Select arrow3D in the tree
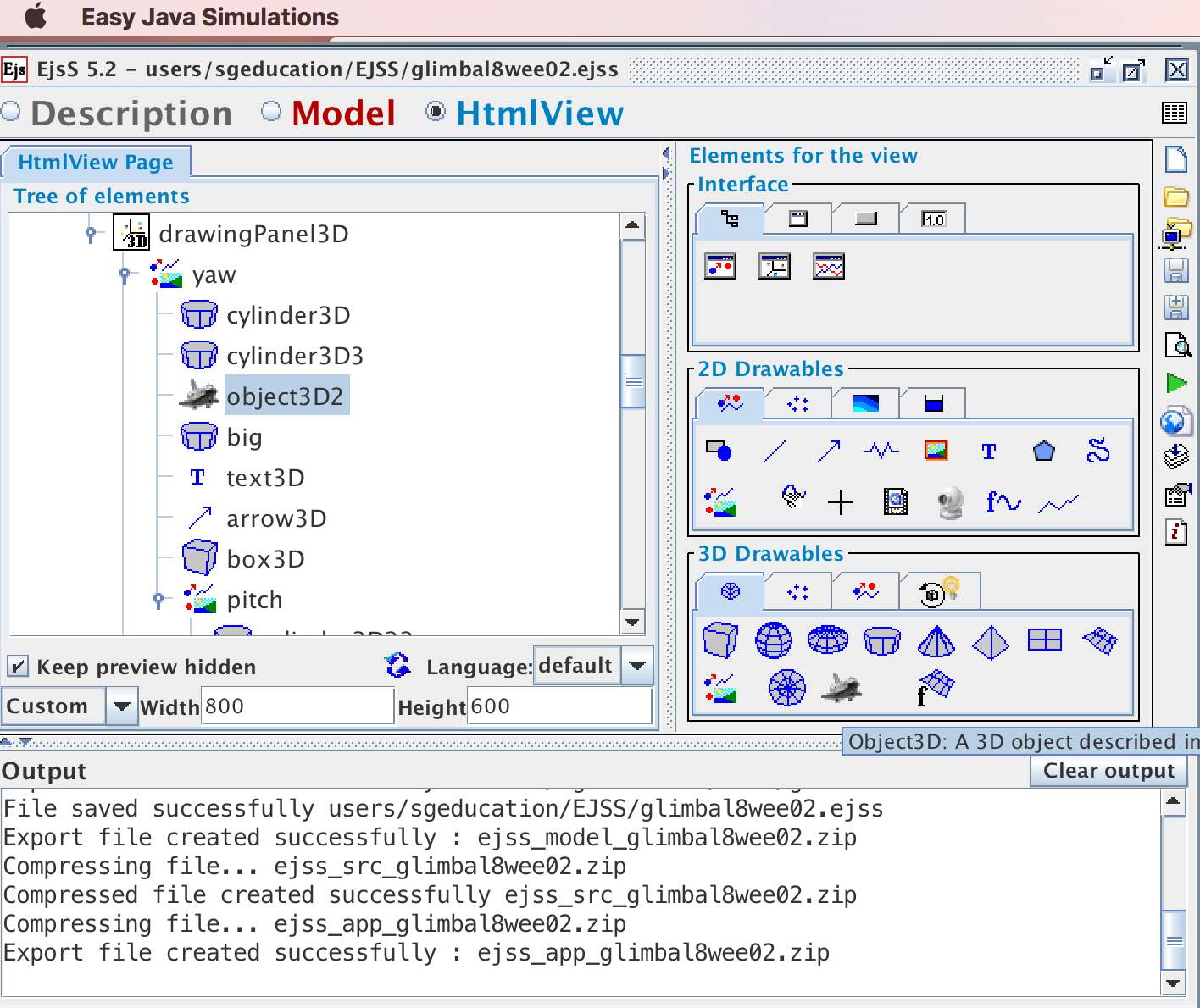The width and height of the screenshot is (1200, 1008). coord(276,518)
